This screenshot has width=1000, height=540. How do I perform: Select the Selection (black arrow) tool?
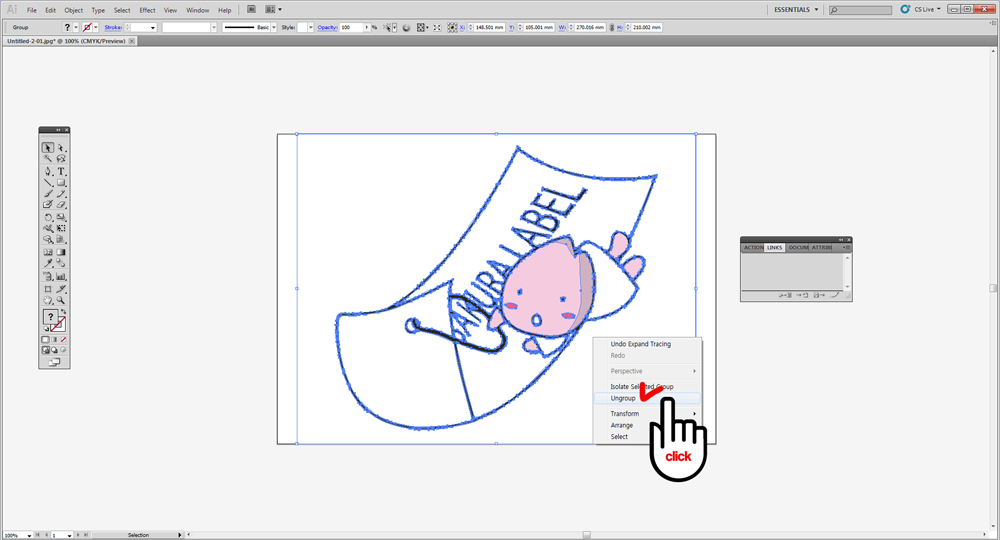(48, 147)
